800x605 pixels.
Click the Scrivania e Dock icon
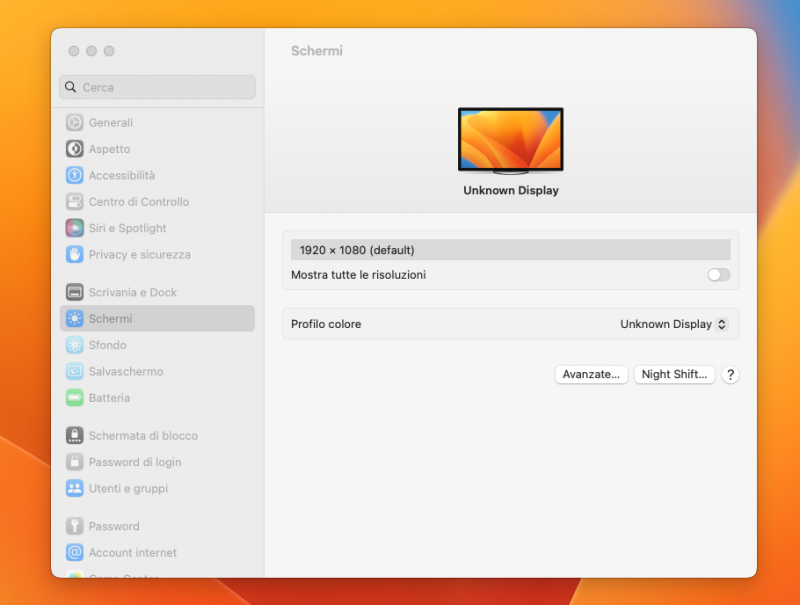(x=74, y=292)
